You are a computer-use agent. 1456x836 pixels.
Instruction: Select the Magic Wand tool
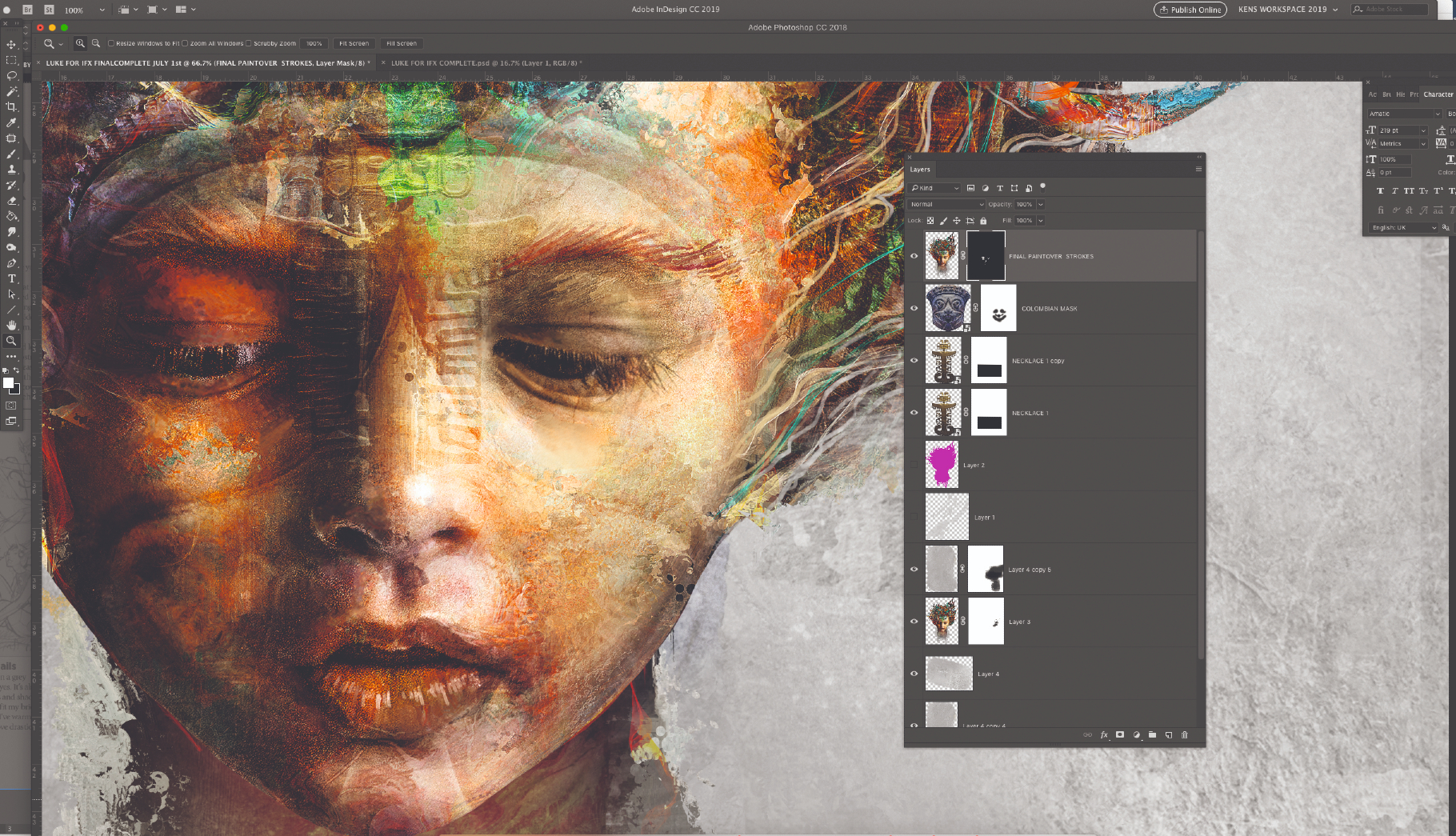[x=11, y=91]
